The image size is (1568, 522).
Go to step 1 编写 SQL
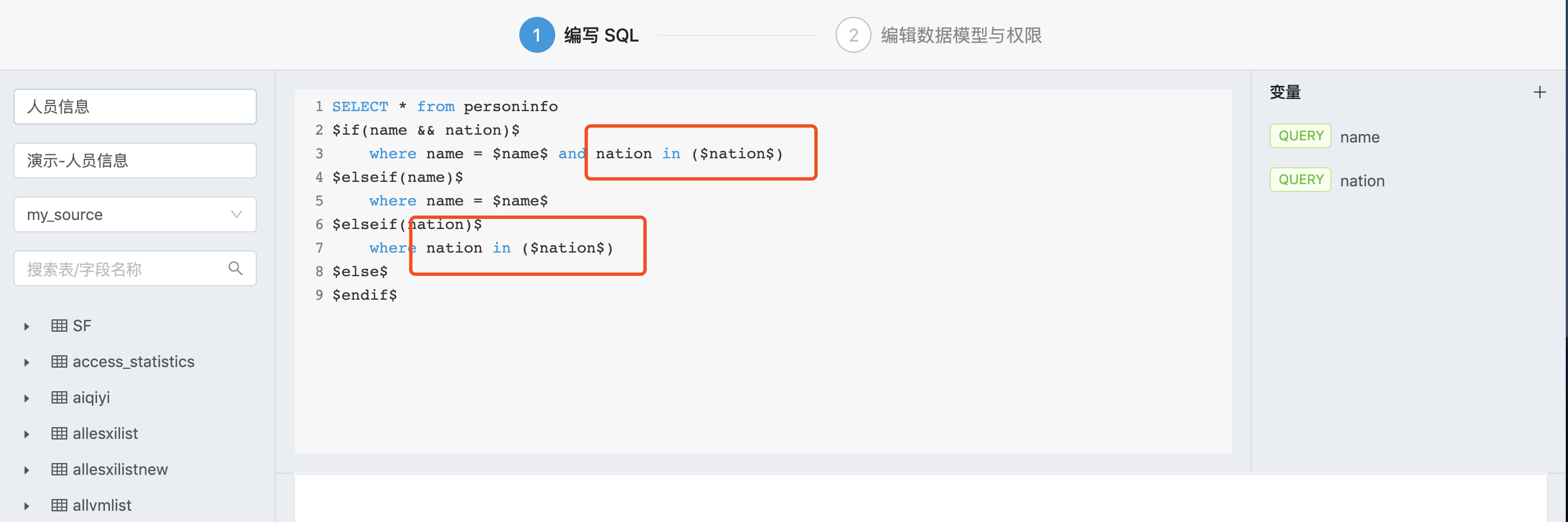coord(536,35)
